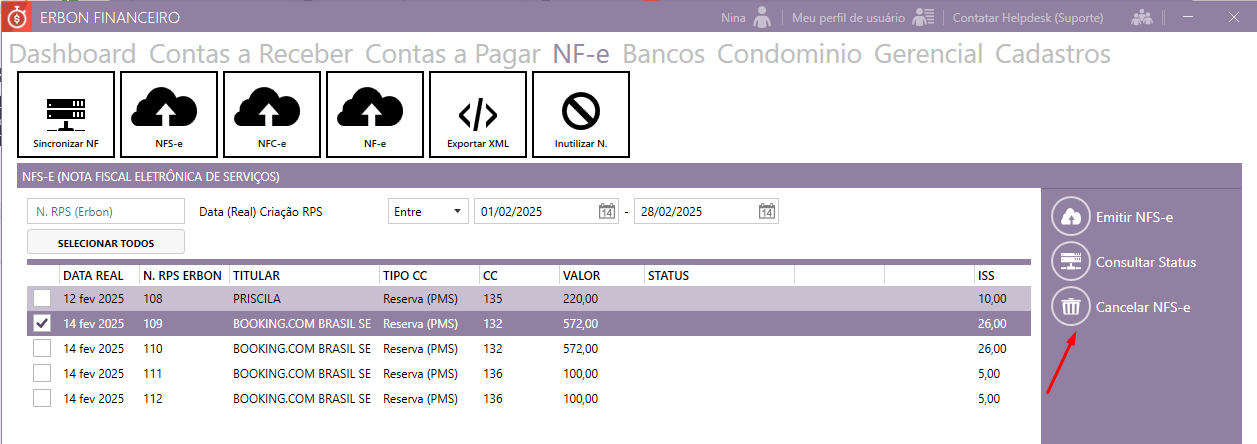Uncheck the selected RPS 109 row
The width and height of the screenshot is (1257, 444).
[42, 323]
